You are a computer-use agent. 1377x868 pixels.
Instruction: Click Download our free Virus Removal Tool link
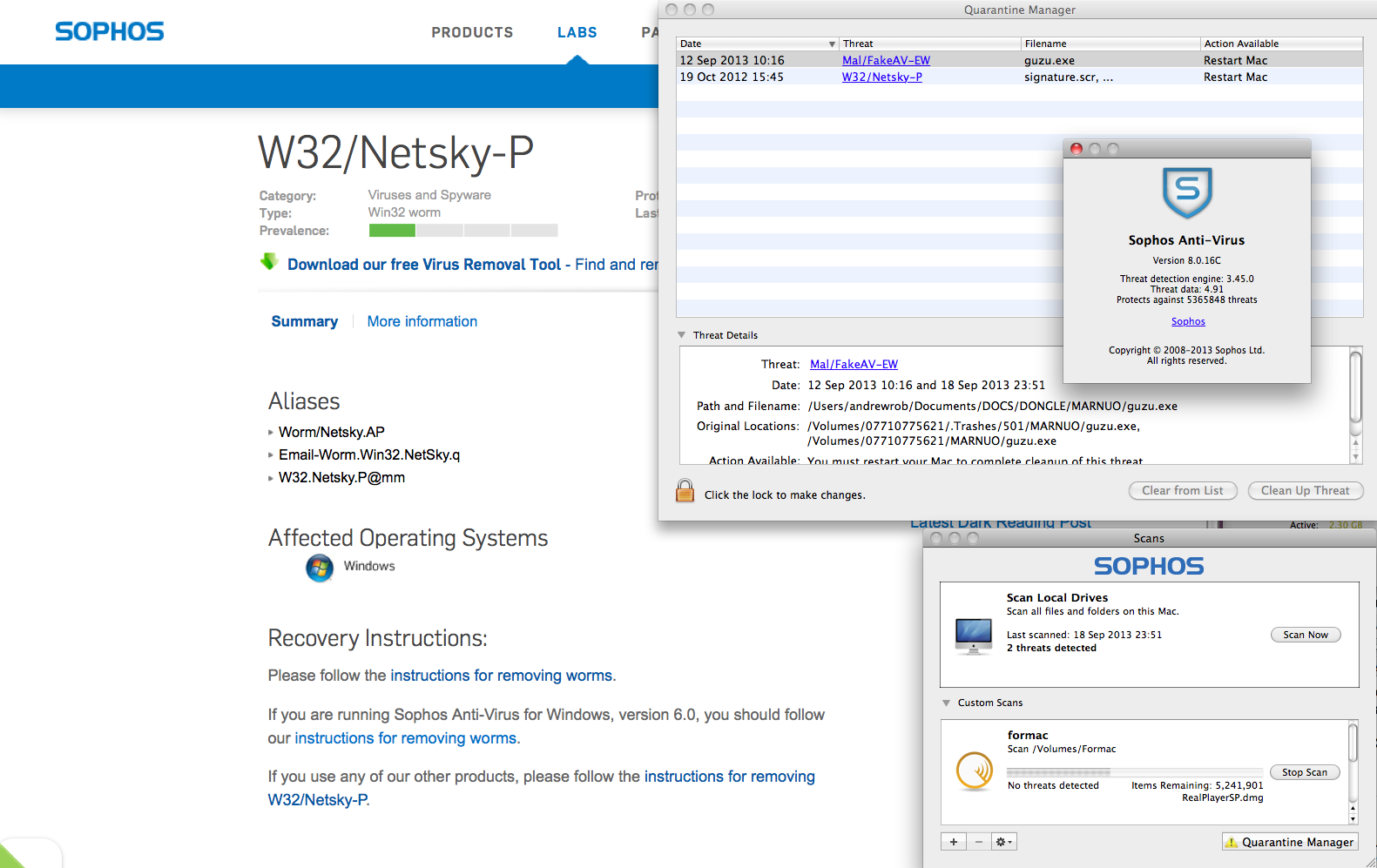click(x=424, y=264)
